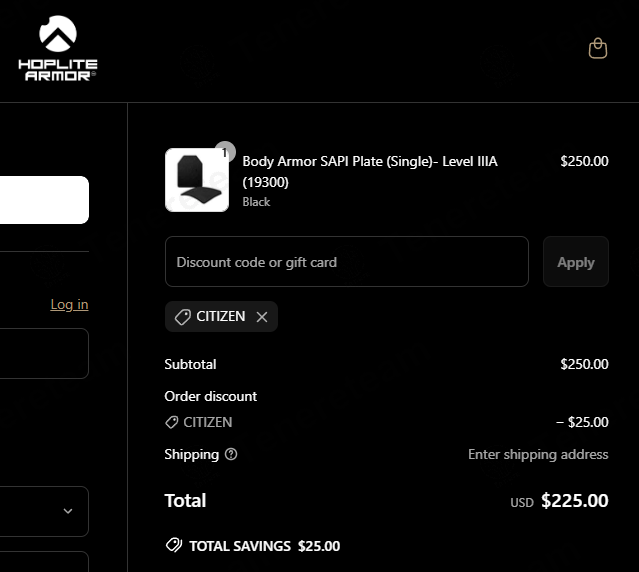Click the tag icon under Order discount
The height and width of the screenshot is (572, 639).
[172, 423]
